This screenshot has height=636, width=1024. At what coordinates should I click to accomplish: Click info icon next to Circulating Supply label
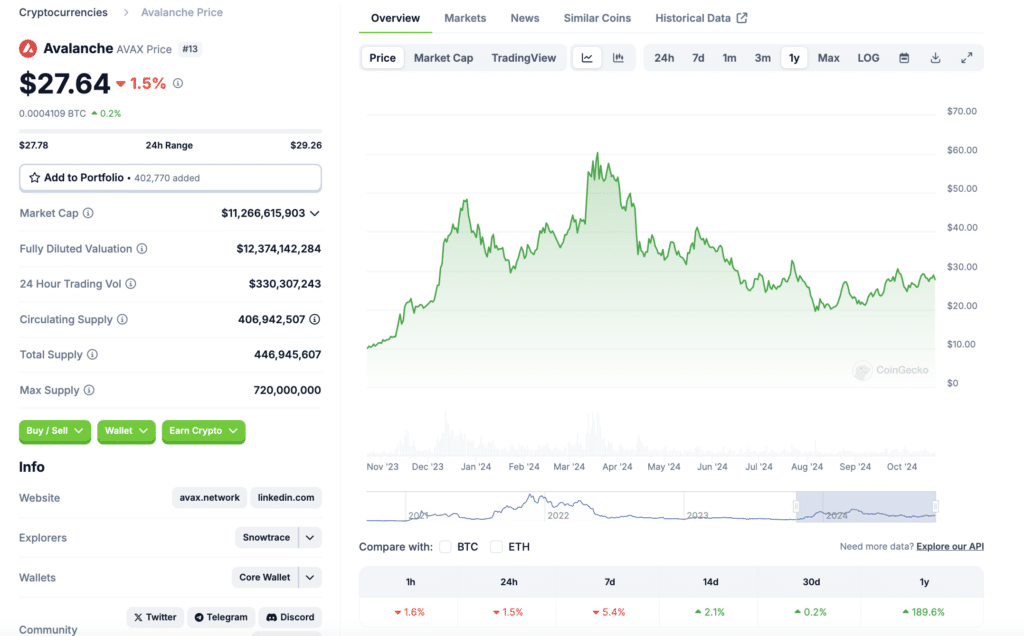[x=122, y=319]
